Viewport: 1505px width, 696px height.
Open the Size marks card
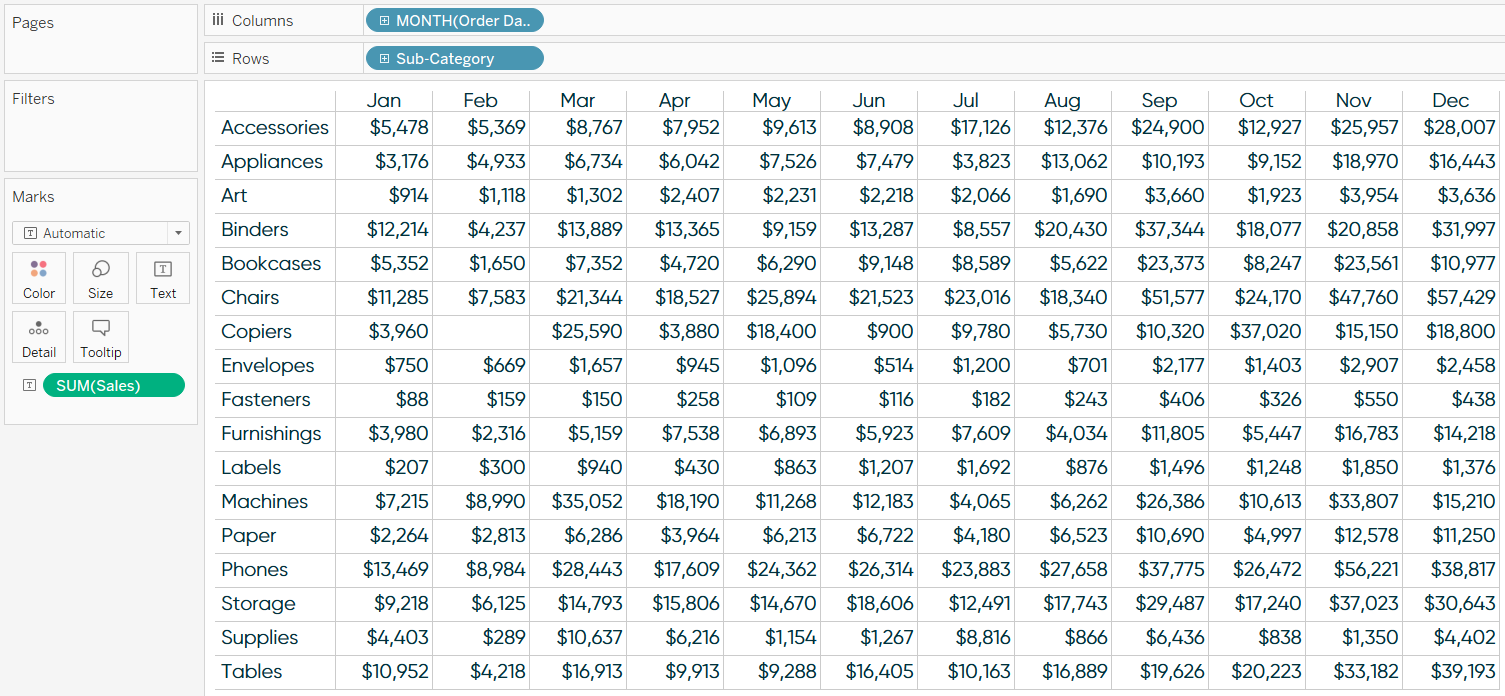100,277
